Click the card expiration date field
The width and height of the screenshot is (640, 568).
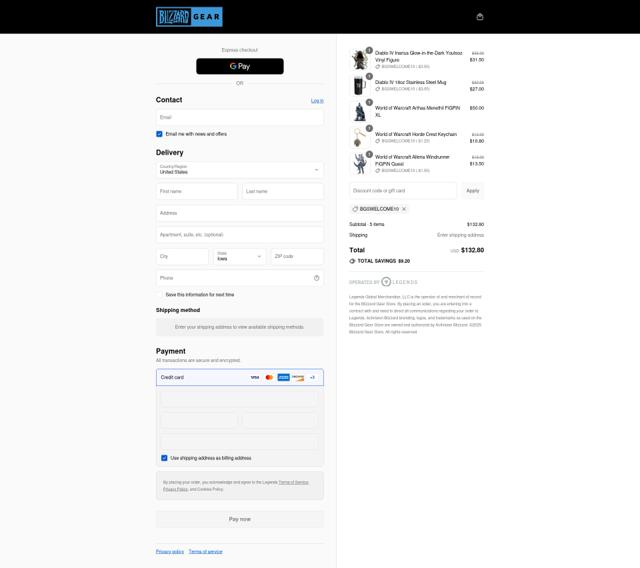(199, 420)
